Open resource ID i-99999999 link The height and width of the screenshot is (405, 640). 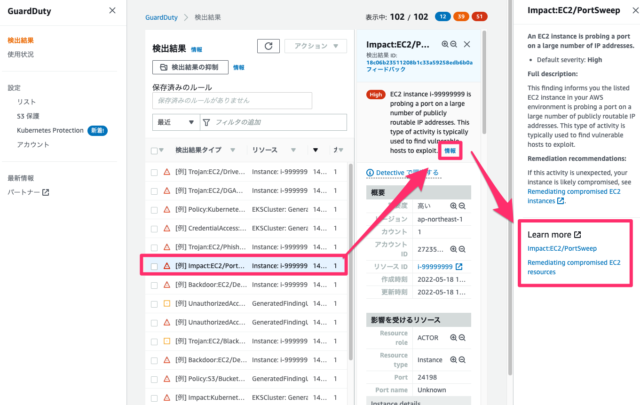pyautogui.click(x=435, y=267)
